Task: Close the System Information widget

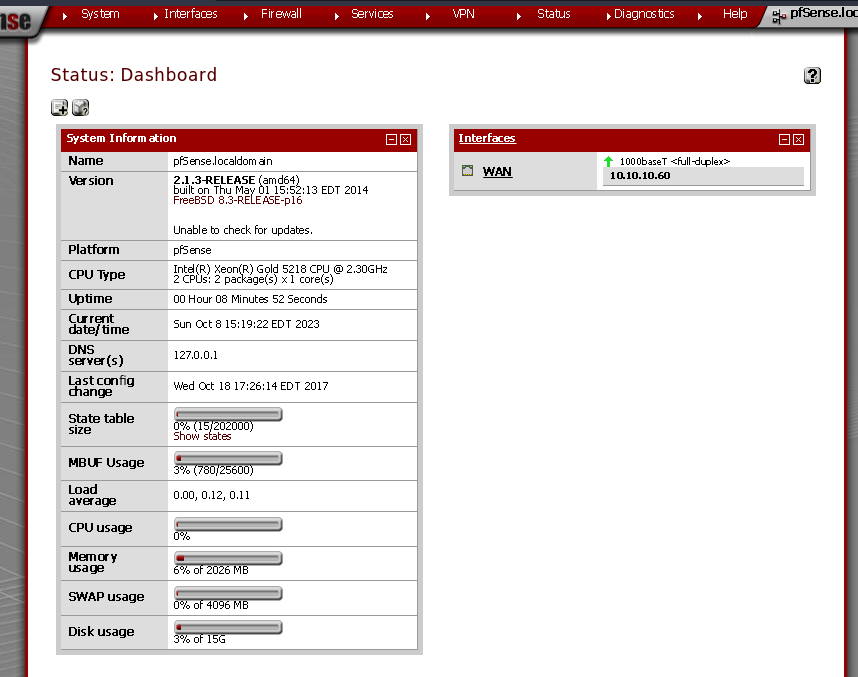Action: [x=405, y=140]
